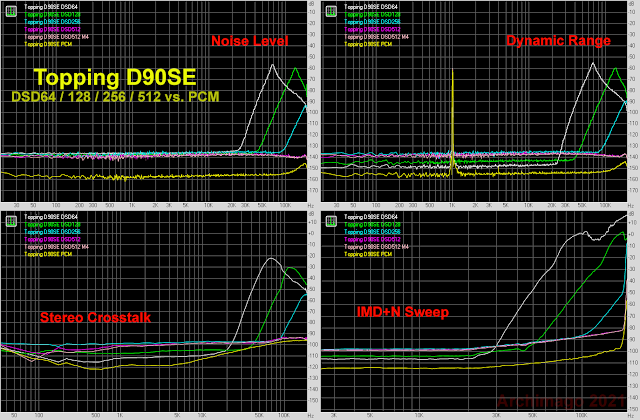The height and width of the screenshot is (420, 640).
Task: Select the magenta DSD512 legend entry in Dynamic Range panel
Action: tap(372, 29)
